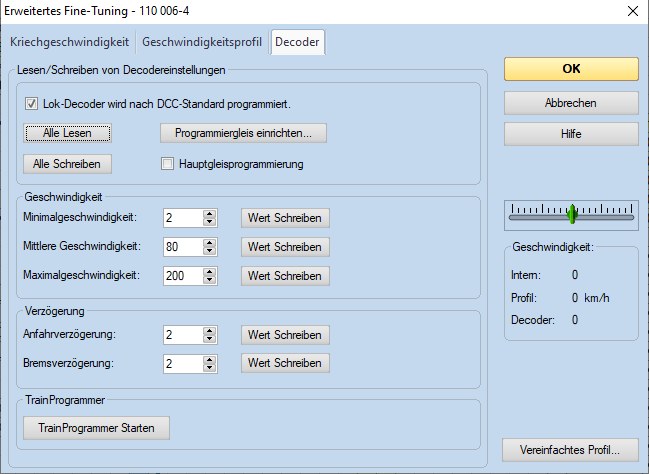
Task: Click the green speed slider handle
Action: pos(572,213)
